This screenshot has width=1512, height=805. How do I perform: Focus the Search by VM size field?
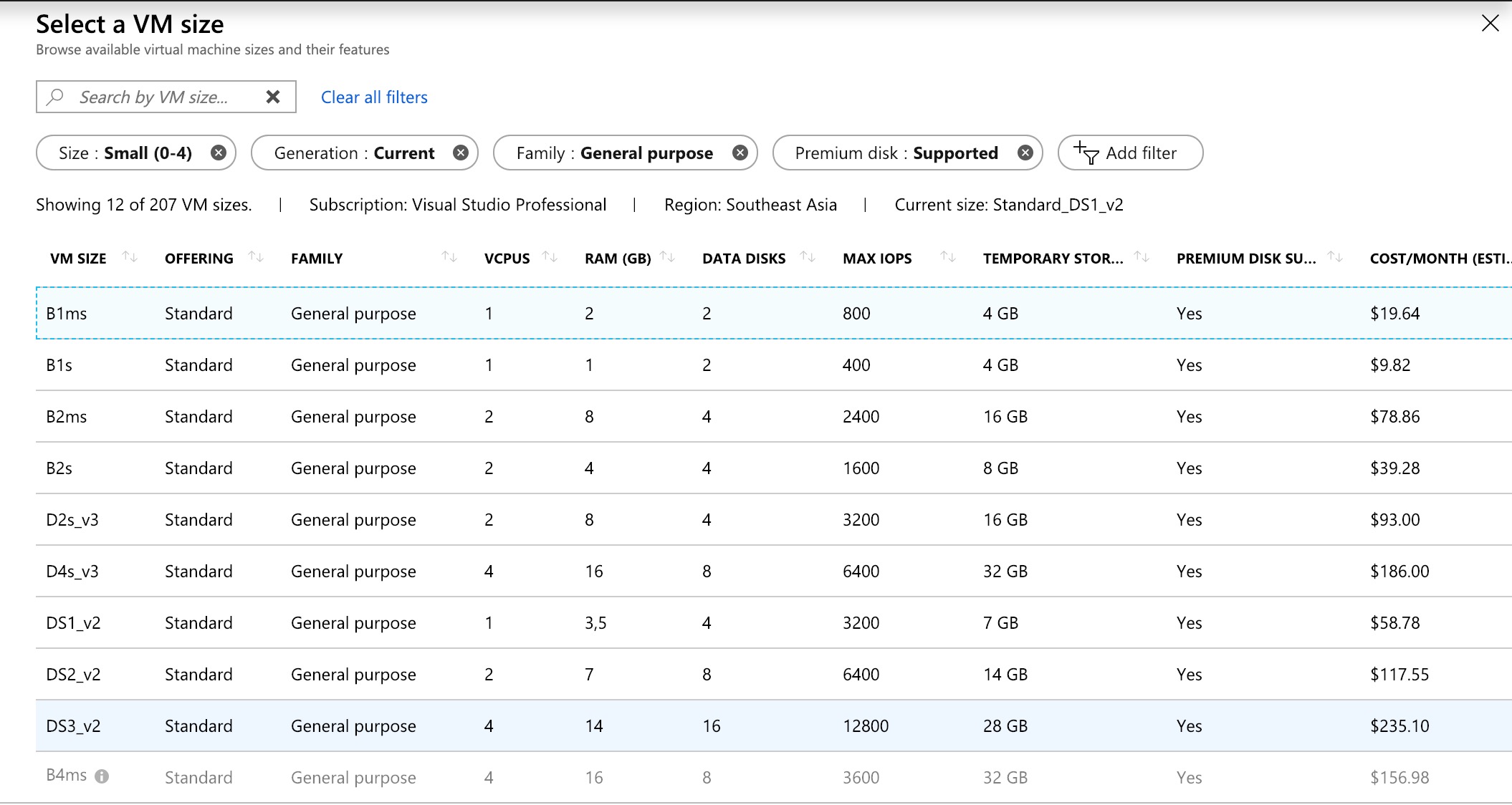click(153, 97)
